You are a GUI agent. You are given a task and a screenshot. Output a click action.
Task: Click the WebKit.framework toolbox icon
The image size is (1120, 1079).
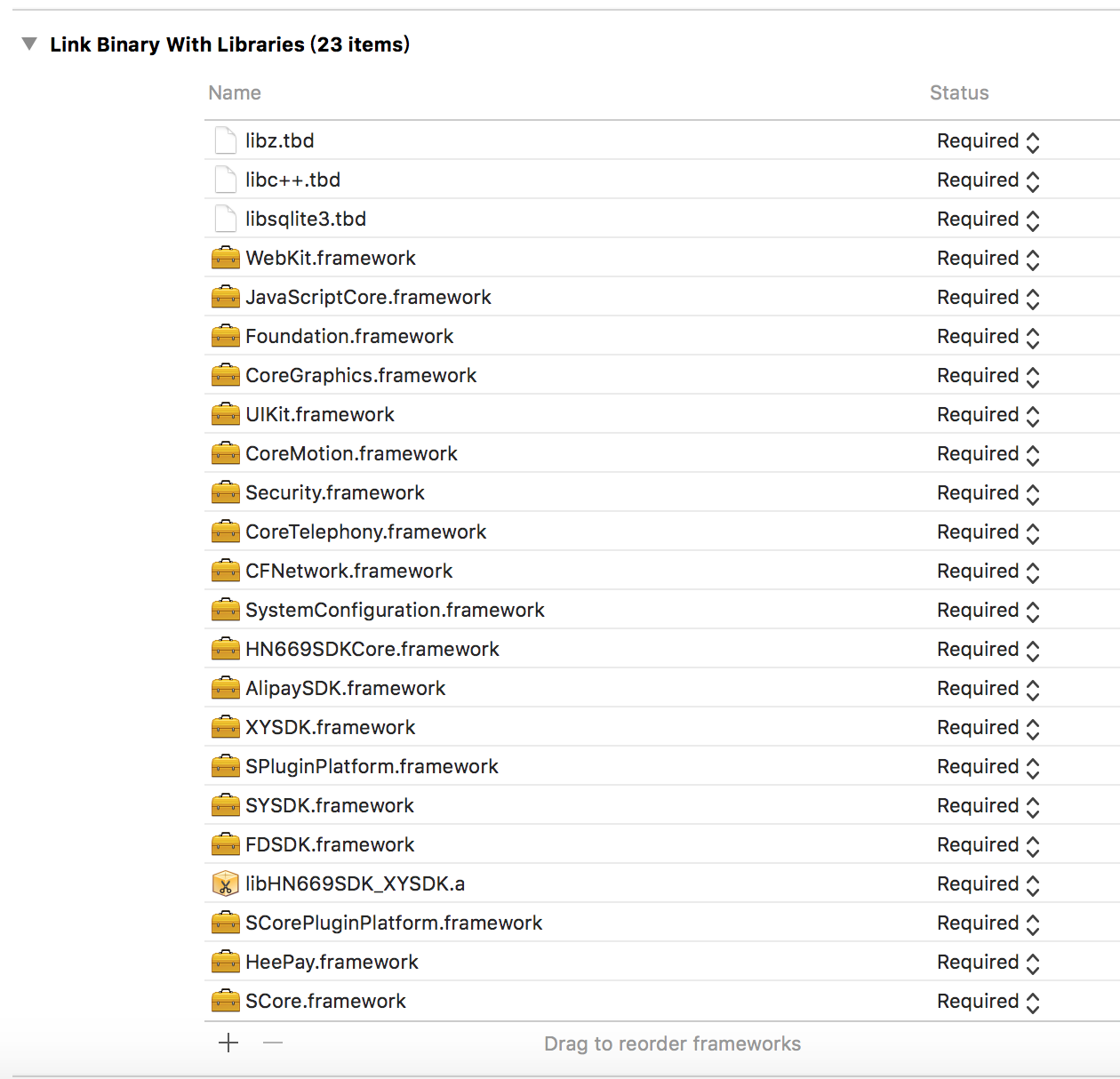[x=226, y=258]
